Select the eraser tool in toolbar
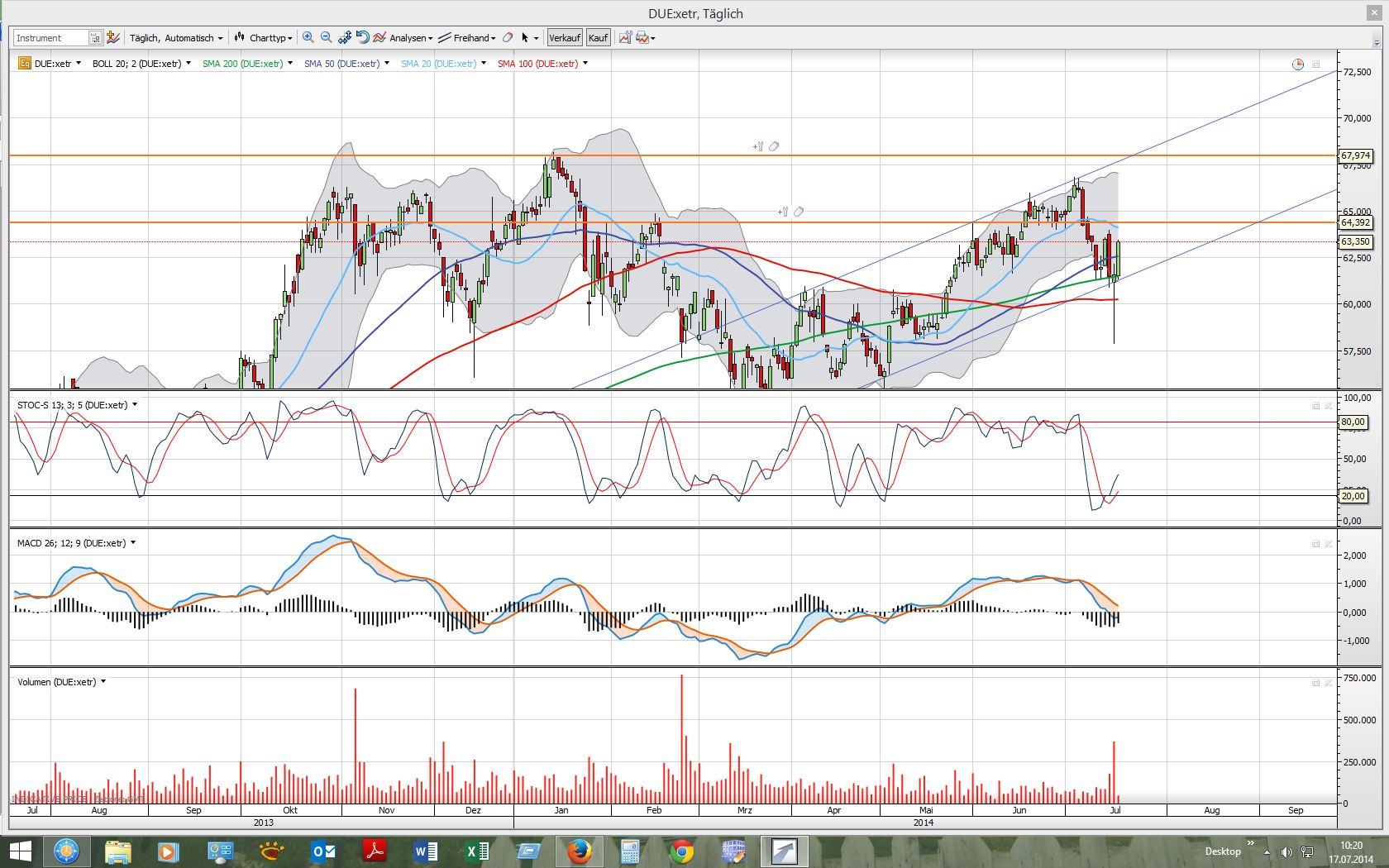This screenshot has width=1389, height=868. click(x=508, y=38)
